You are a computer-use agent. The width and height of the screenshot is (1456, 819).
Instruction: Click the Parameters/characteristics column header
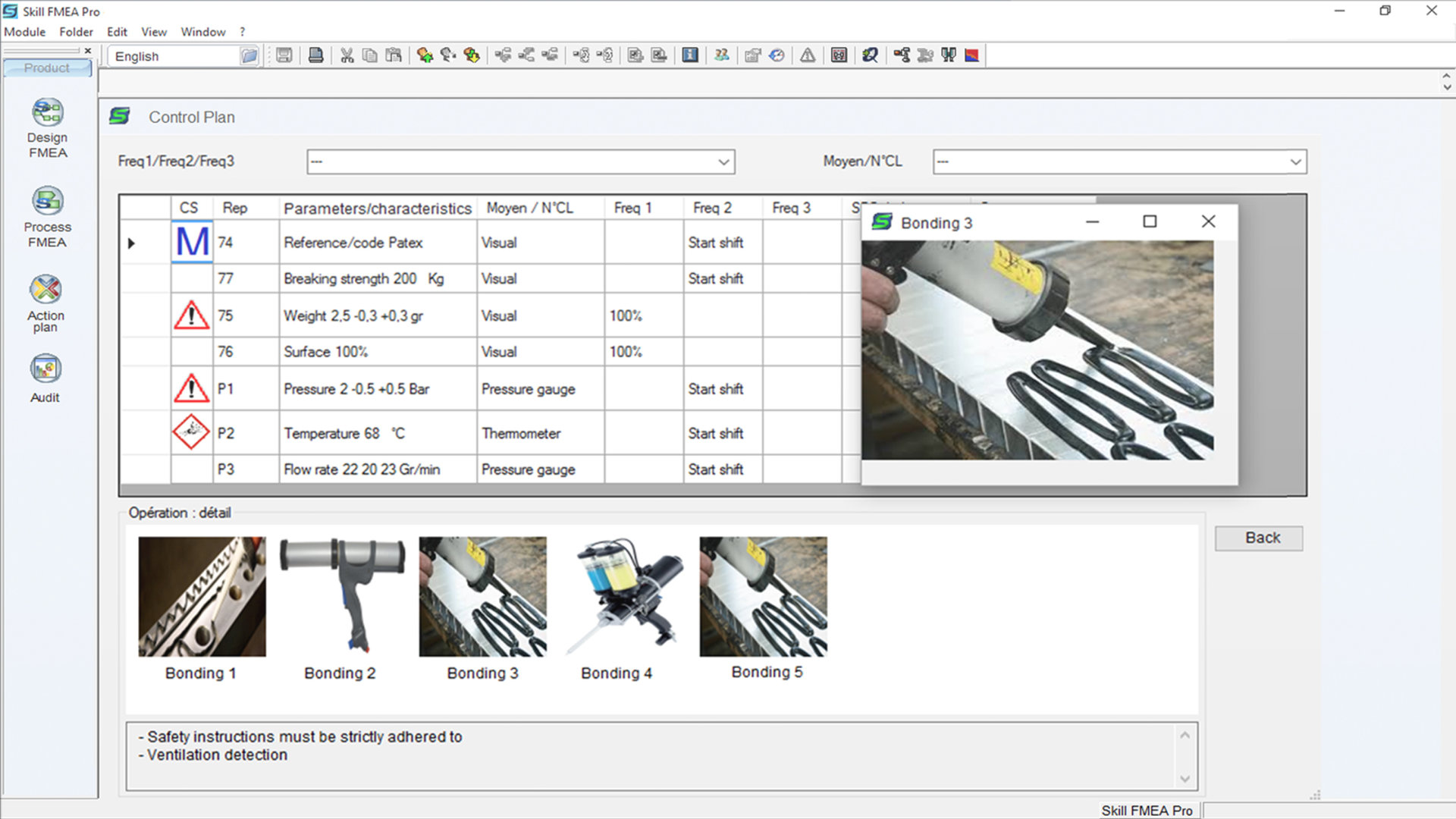(x=378, y=208)
